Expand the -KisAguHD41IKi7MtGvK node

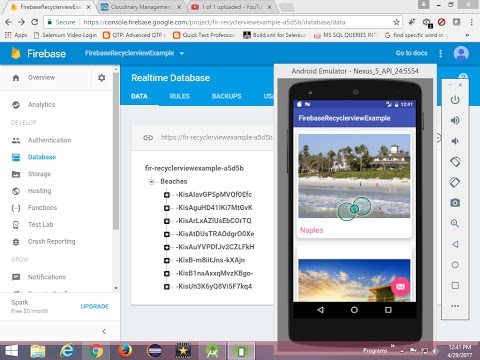coord(167,208)
